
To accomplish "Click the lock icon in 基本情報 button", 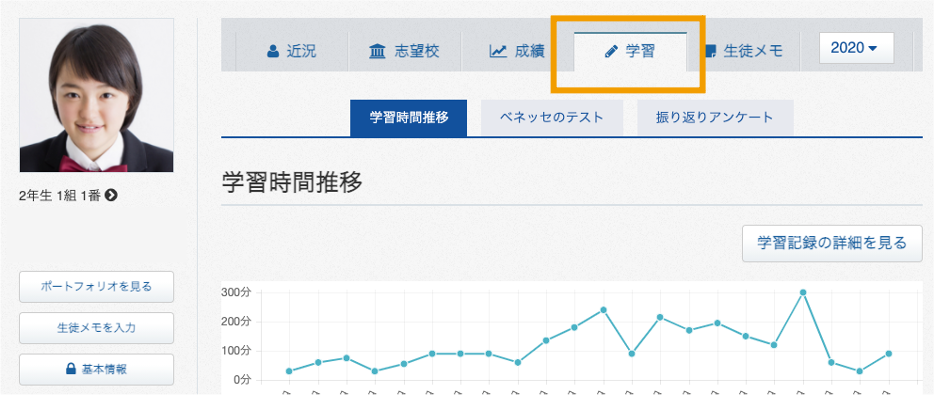I will pos(70,369).
